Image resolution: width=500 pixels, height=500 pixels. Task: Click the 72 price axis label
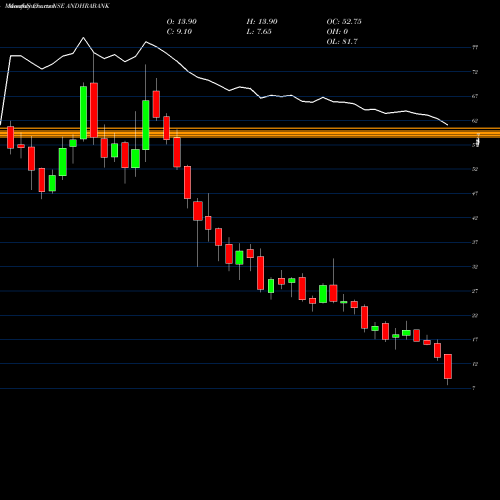[475, 72]
